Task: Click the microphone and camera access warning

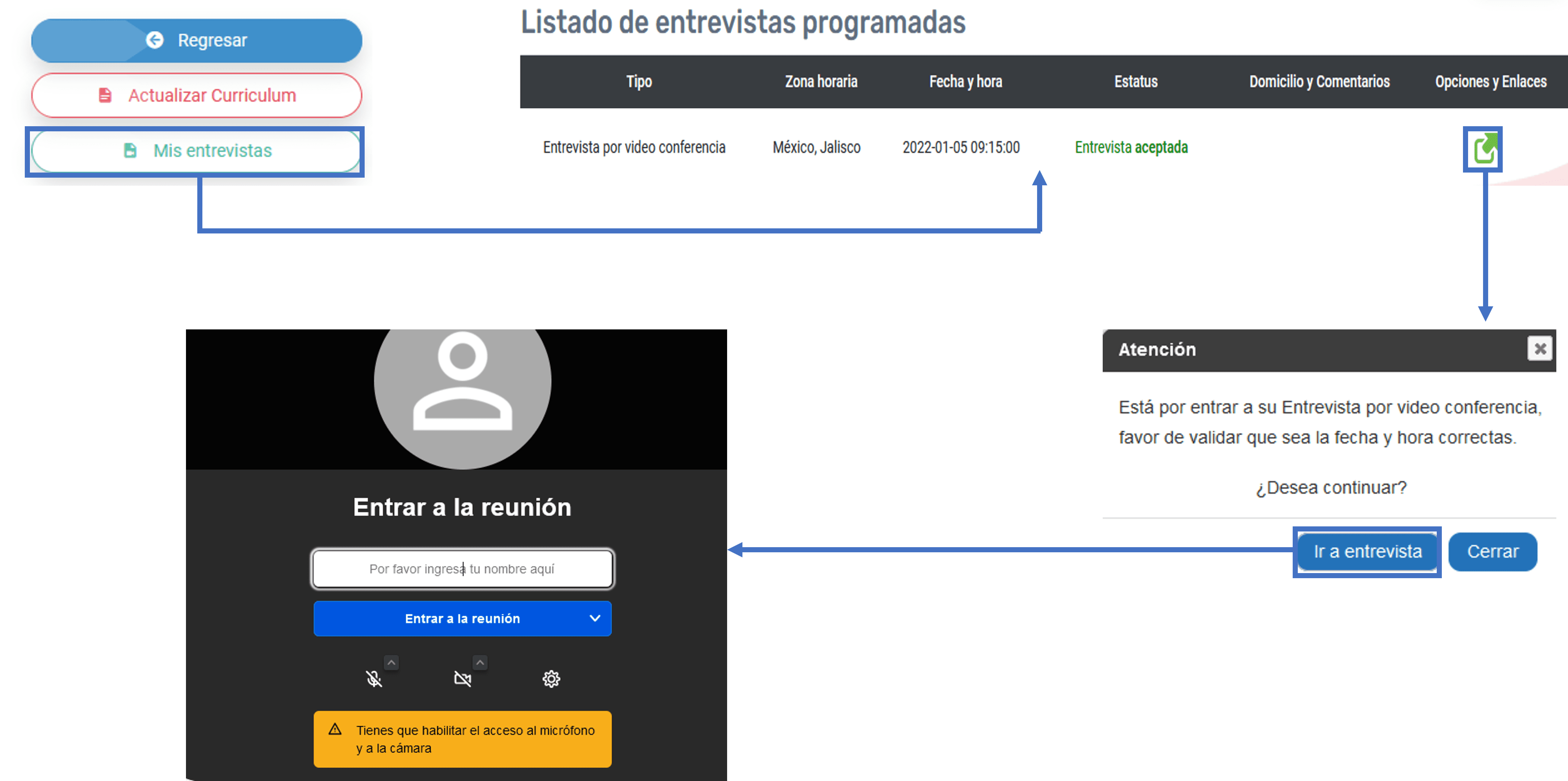Action: (x=462, y=739)
